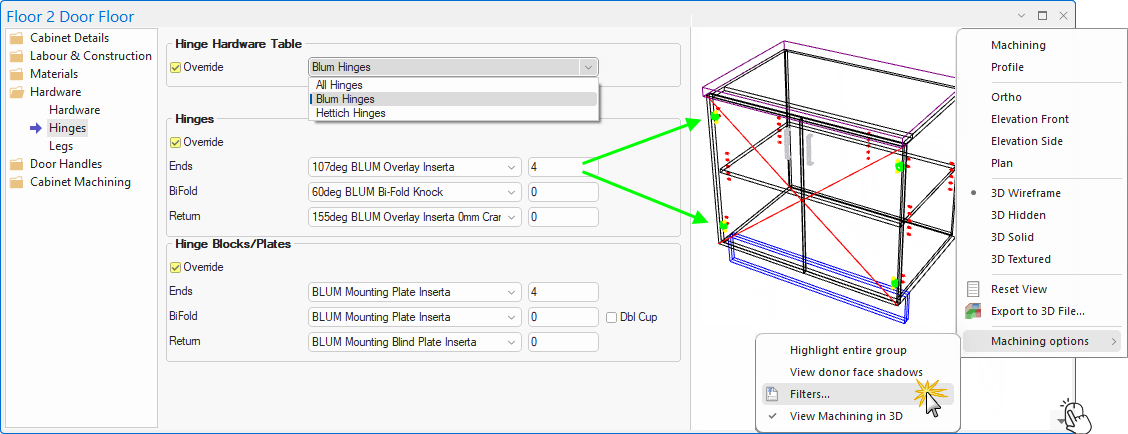The width and height of the screenshot is (1128, 434).
Task: Choose Hettich Hinges from the list
Action: [x=350, y=113]
